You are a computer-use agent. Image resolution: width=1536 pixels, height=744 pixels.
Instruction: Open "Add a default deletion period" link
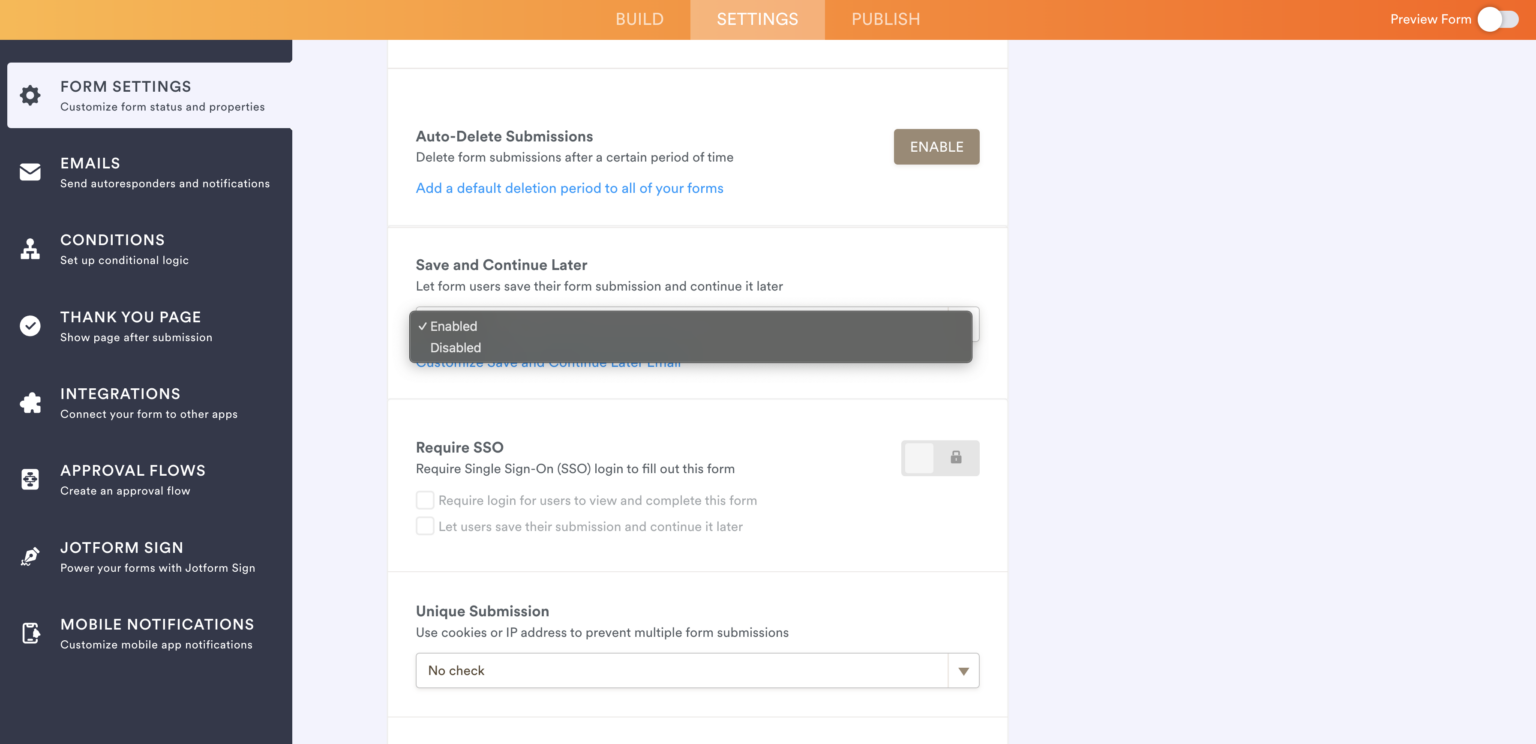coord(569,187)
